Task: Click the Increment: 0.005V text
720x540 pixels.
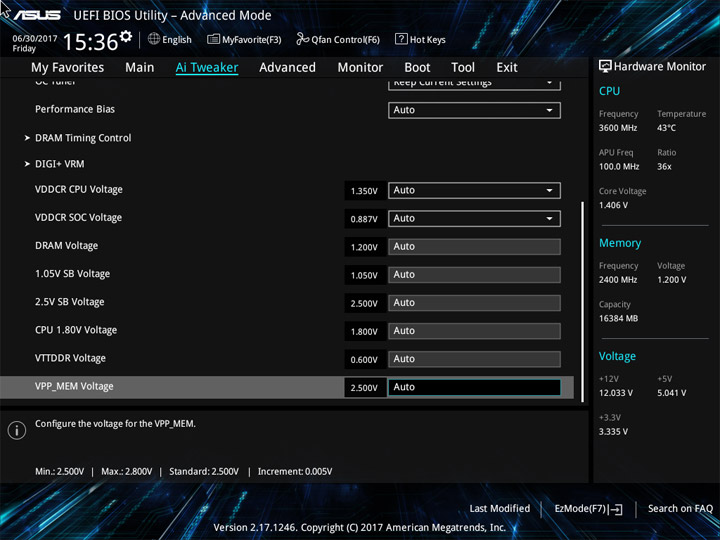Action: (x=295, y=472)
